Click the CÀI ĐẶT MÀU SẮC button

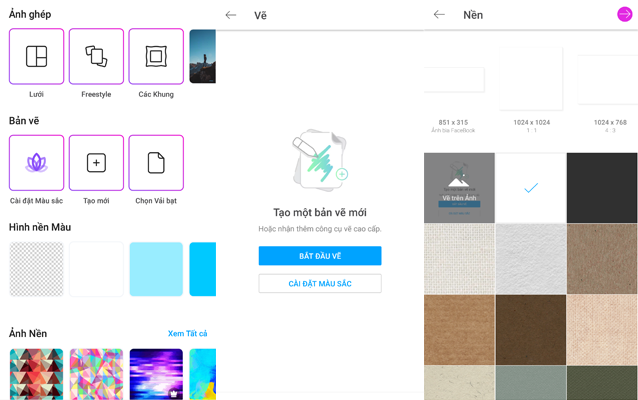[320, 283]
